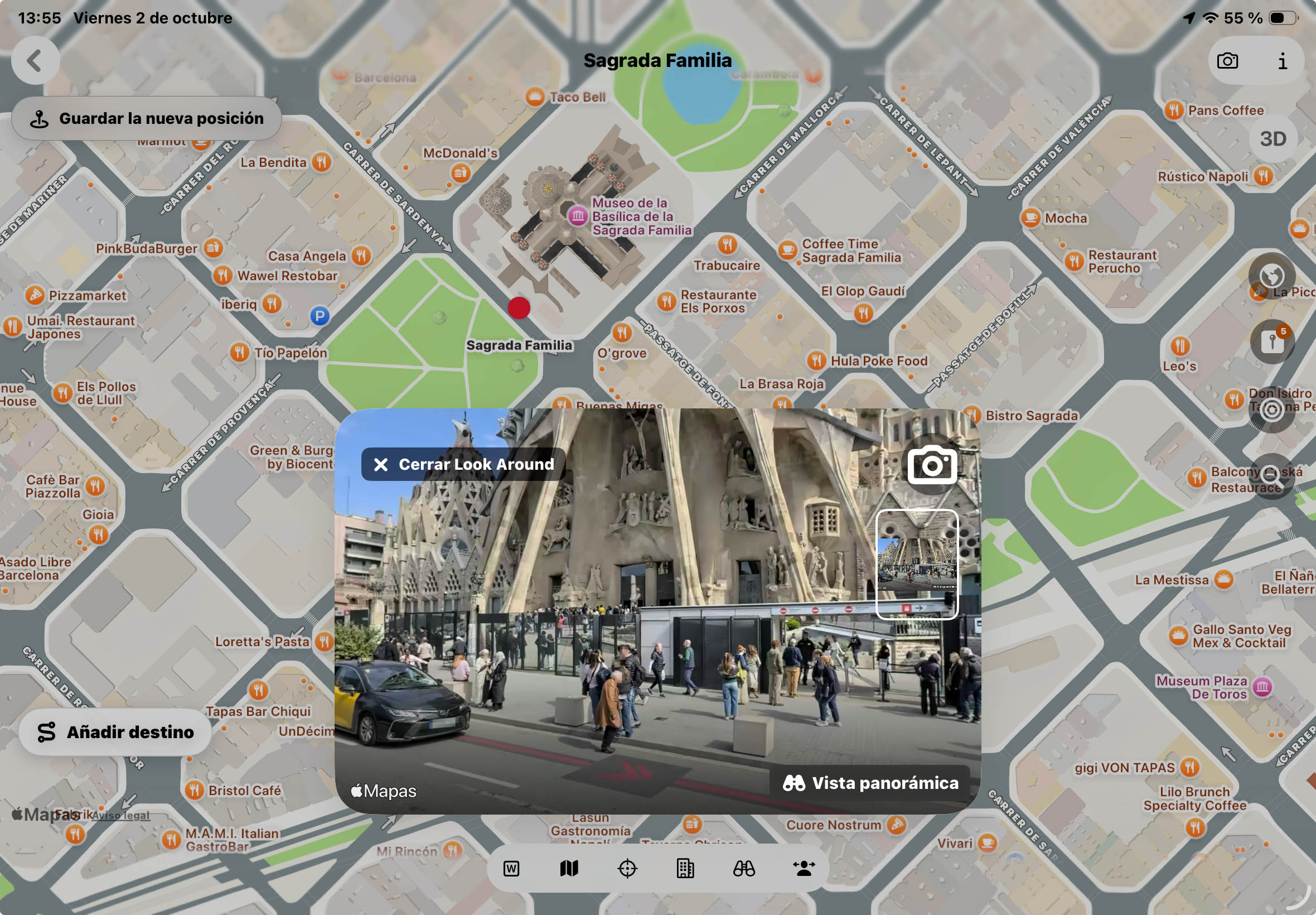Click Añadir destino button
This screenshot has width=1316, height=915.
(x=115, y=732)
